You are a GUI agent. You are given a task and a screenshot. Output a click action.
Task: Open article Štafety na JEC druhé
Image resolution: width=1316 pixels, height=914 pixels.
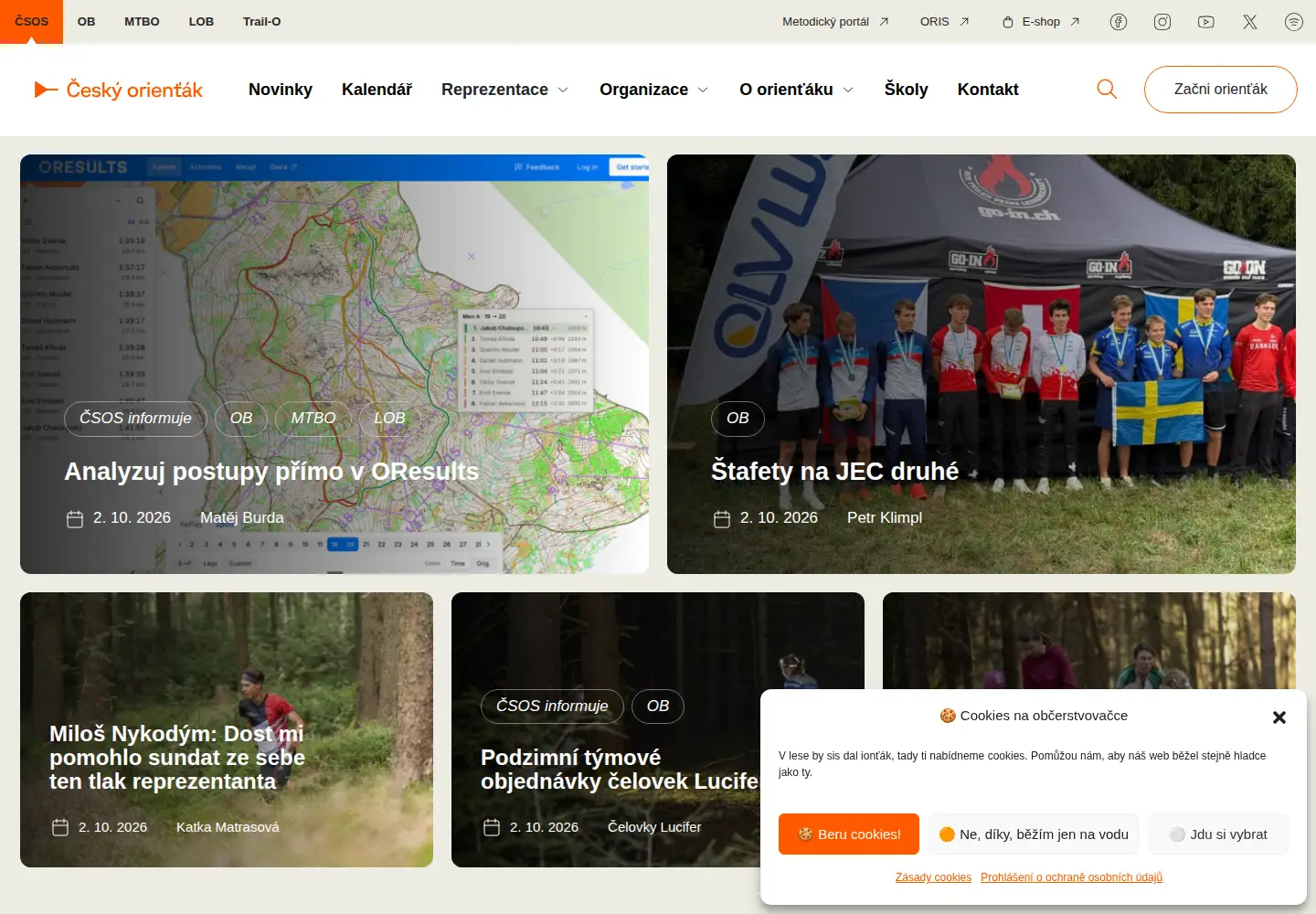coord(835,472)
